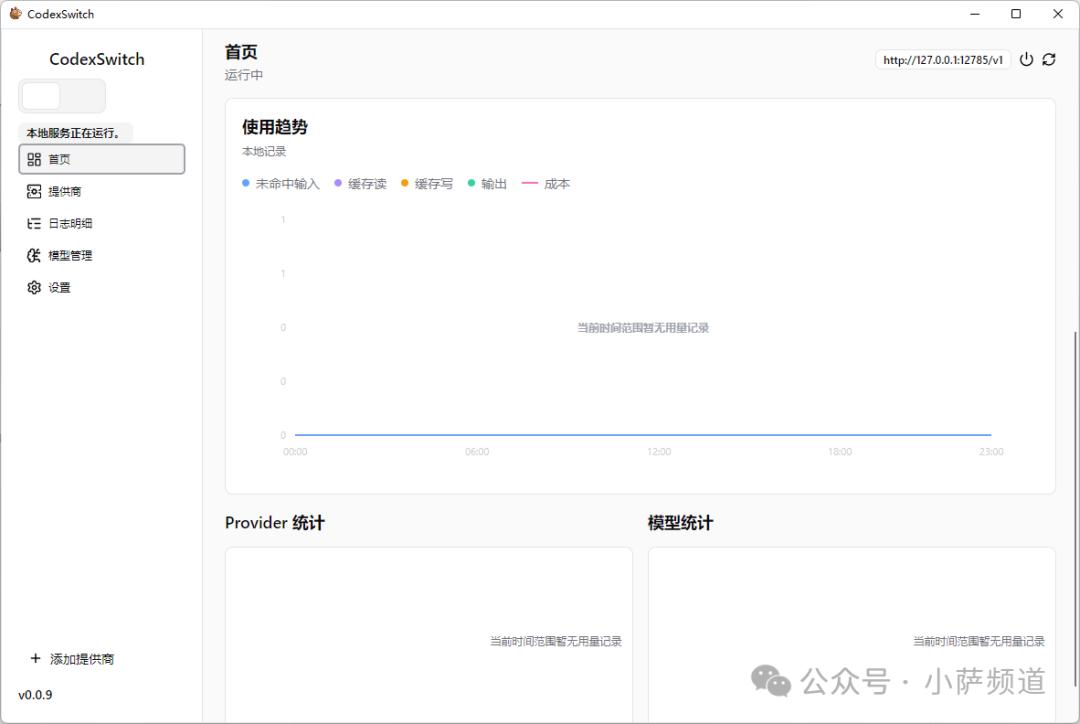Open the 首页 page
The width and height of the screenshot is (1080, 724).
102,159
